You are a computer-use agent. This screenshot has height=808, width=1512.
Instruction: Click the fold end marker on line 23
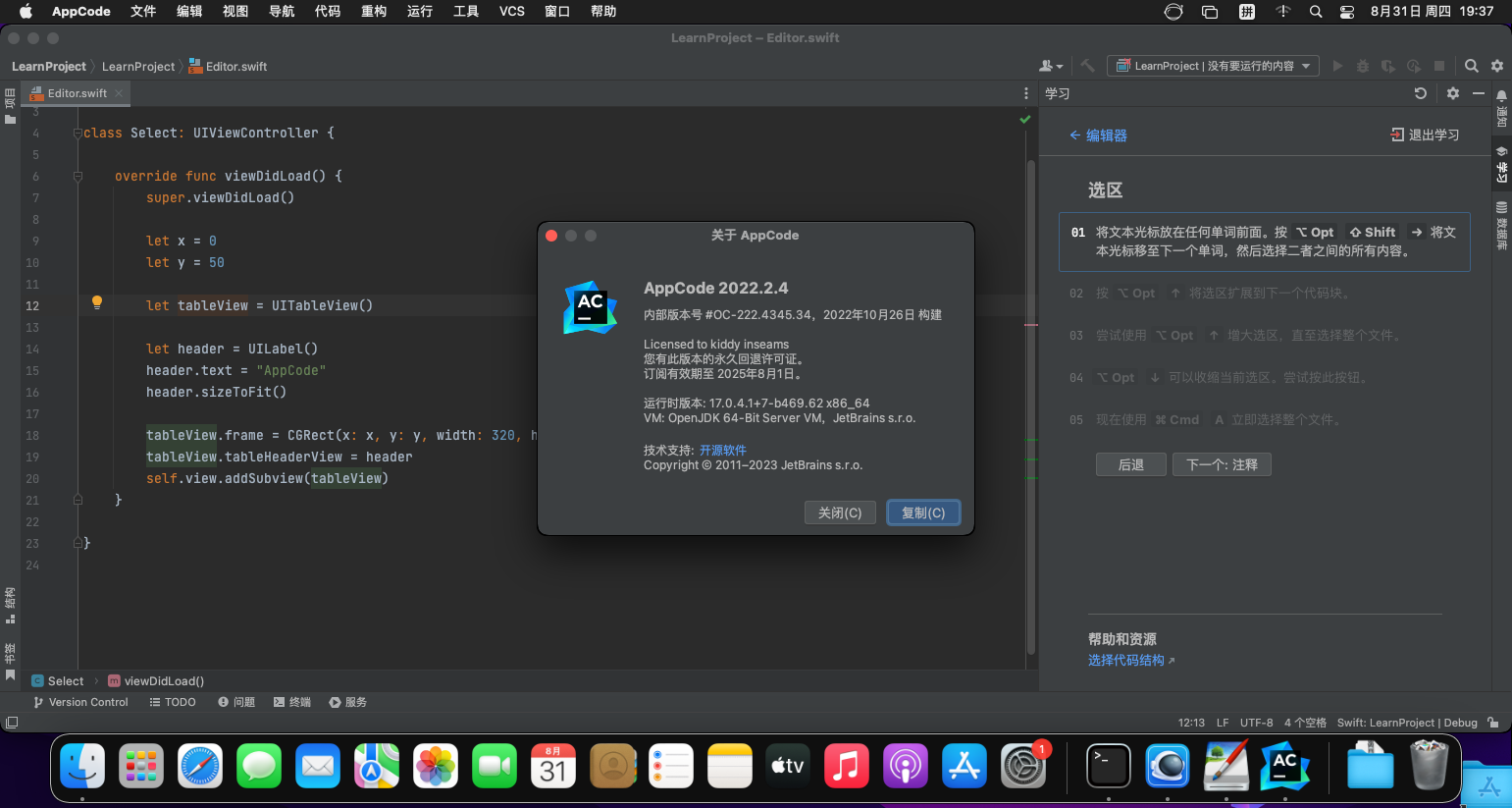(x=78, y=543)
